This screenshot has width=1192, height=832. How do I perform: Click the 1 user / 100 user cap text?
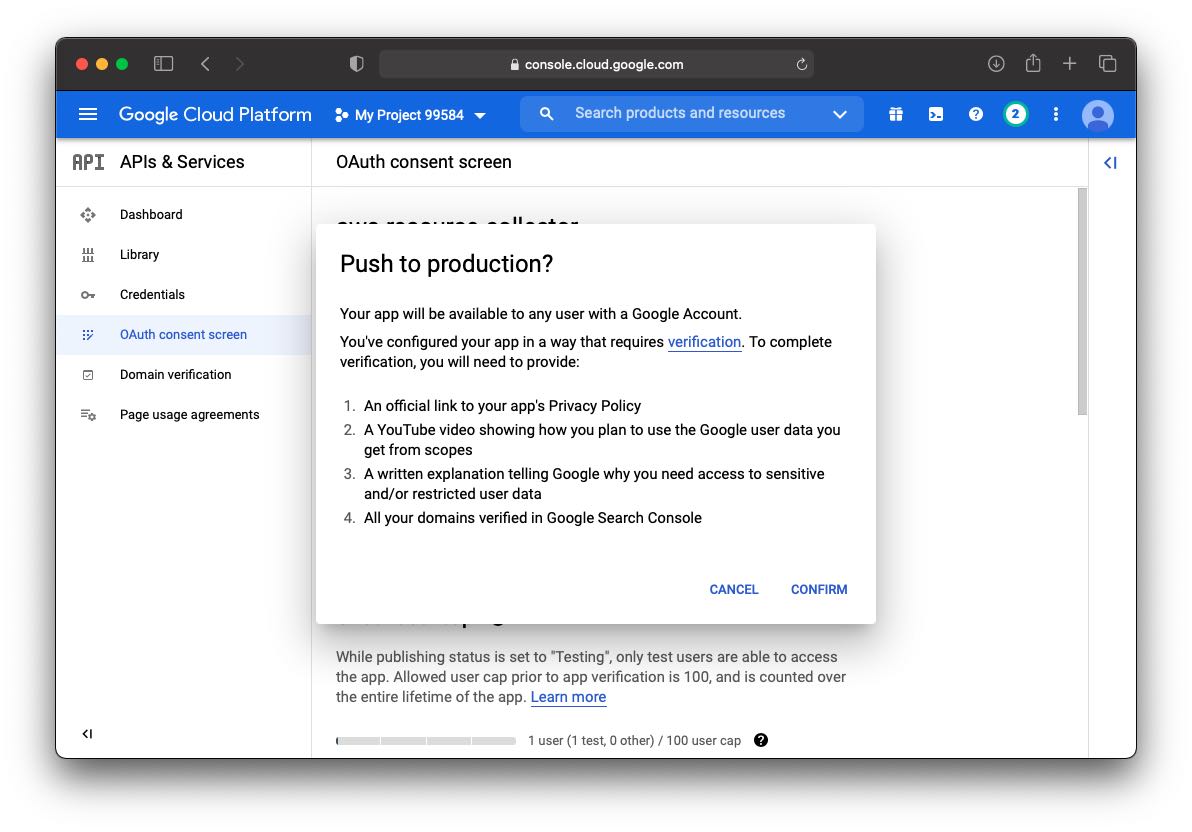(x=634, y=741)
